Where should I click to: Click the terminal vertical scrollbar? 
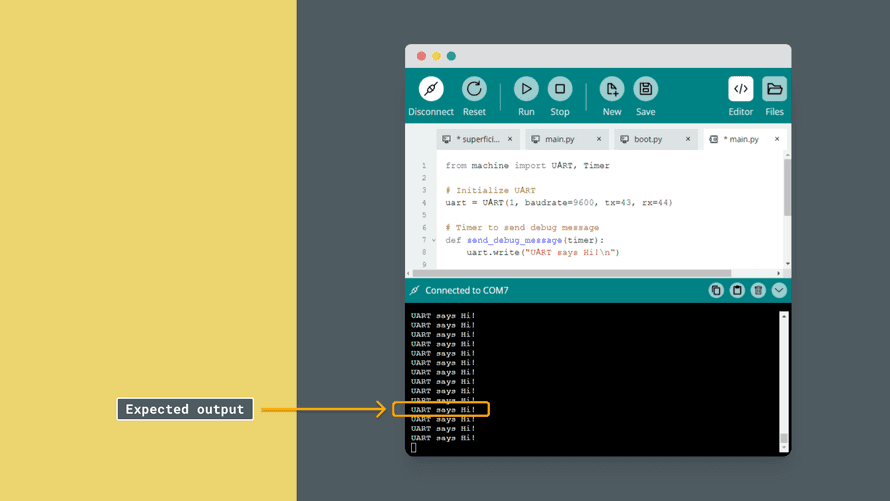784,380
